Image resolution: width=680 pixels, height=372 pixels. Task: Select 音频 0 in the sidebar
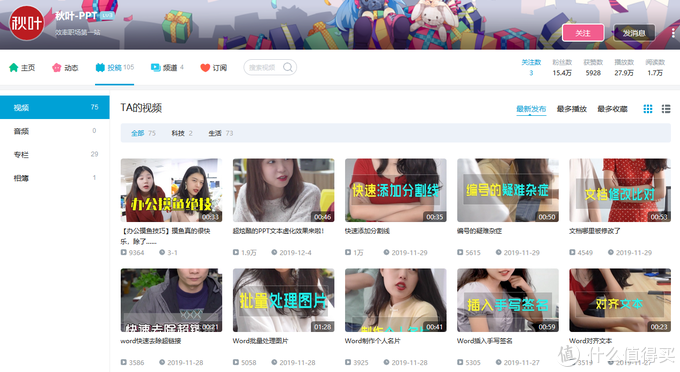click(55, 131)
